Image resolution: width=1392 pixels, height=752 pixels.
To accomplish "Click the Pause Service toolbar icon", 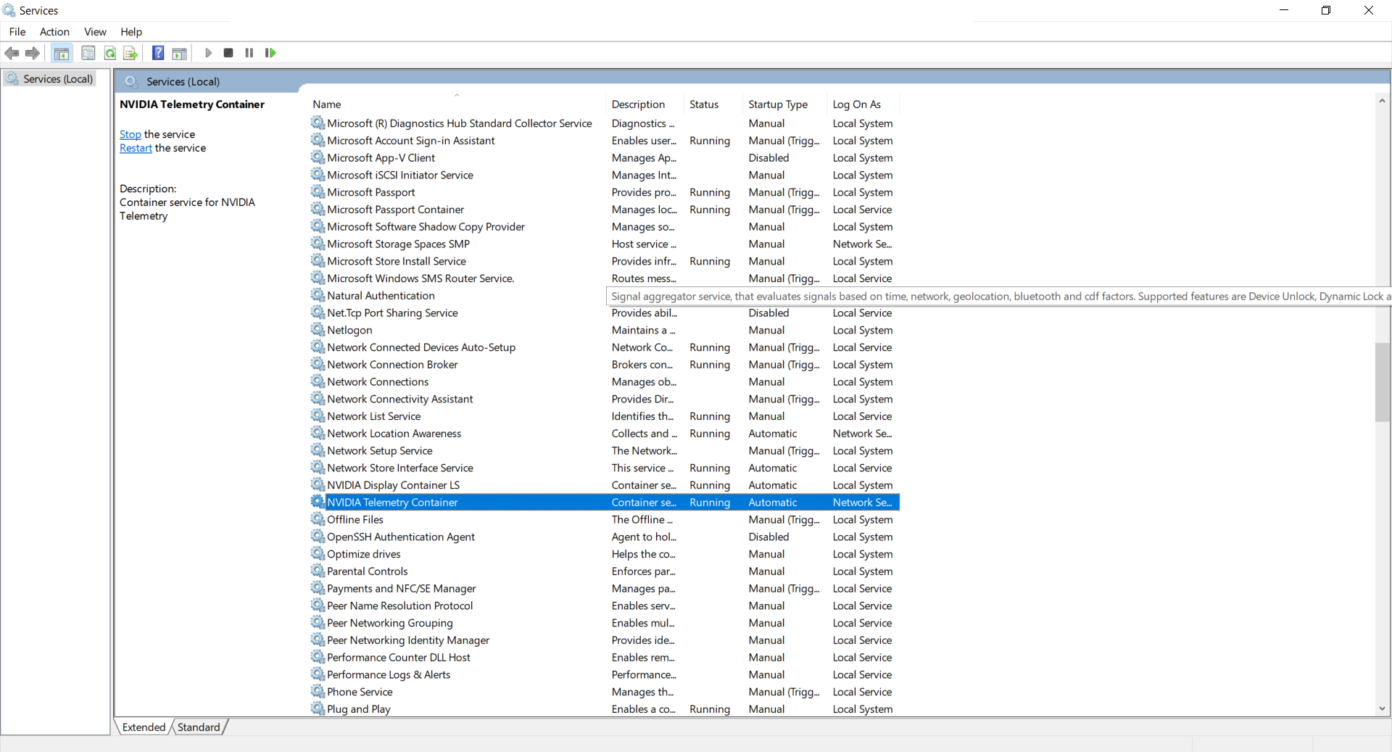I will (x=249, y=53).
